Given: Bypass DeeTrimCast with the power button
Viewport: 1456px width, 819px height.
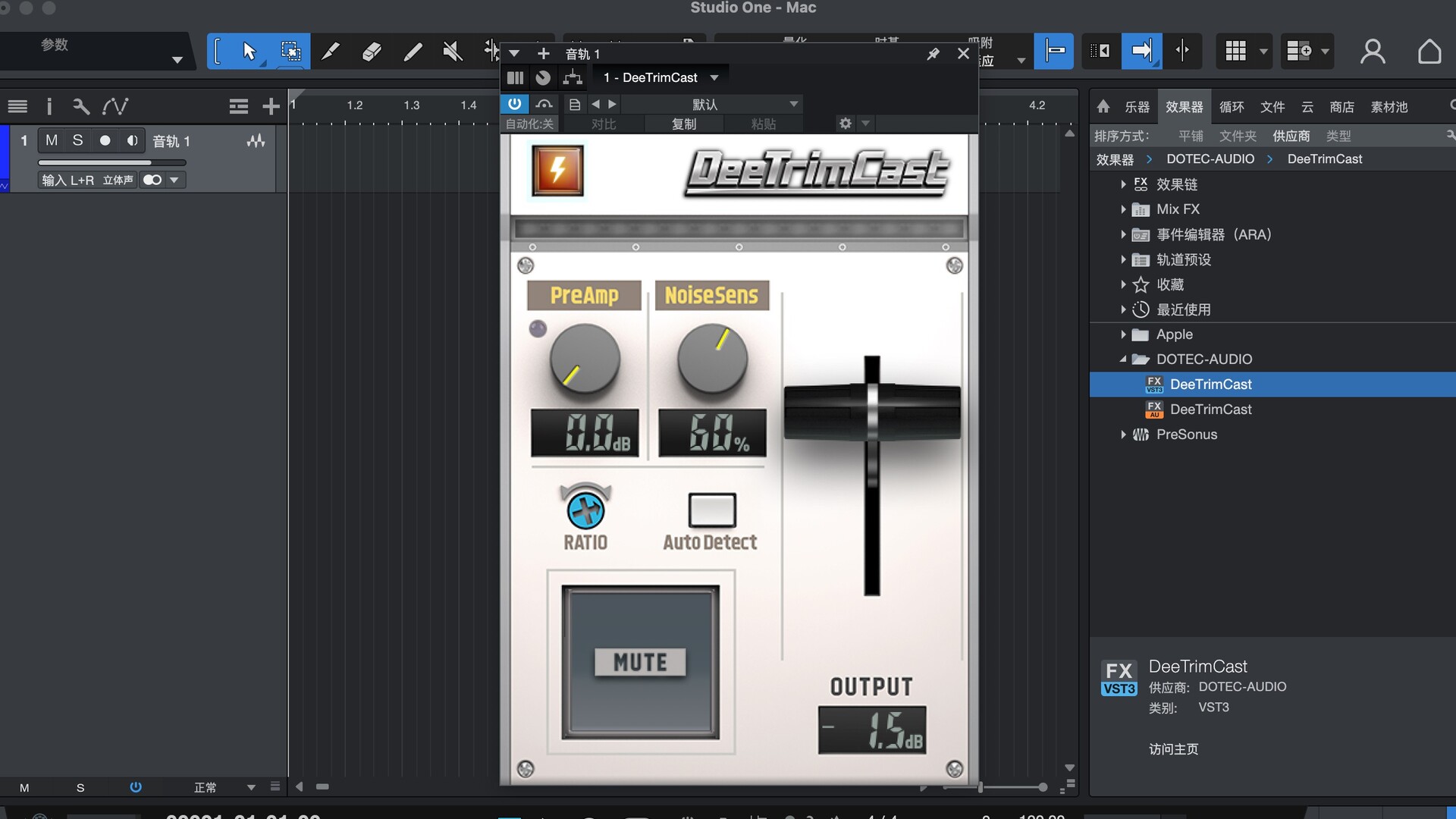Looking at the screenshot, I should (515, 104).
